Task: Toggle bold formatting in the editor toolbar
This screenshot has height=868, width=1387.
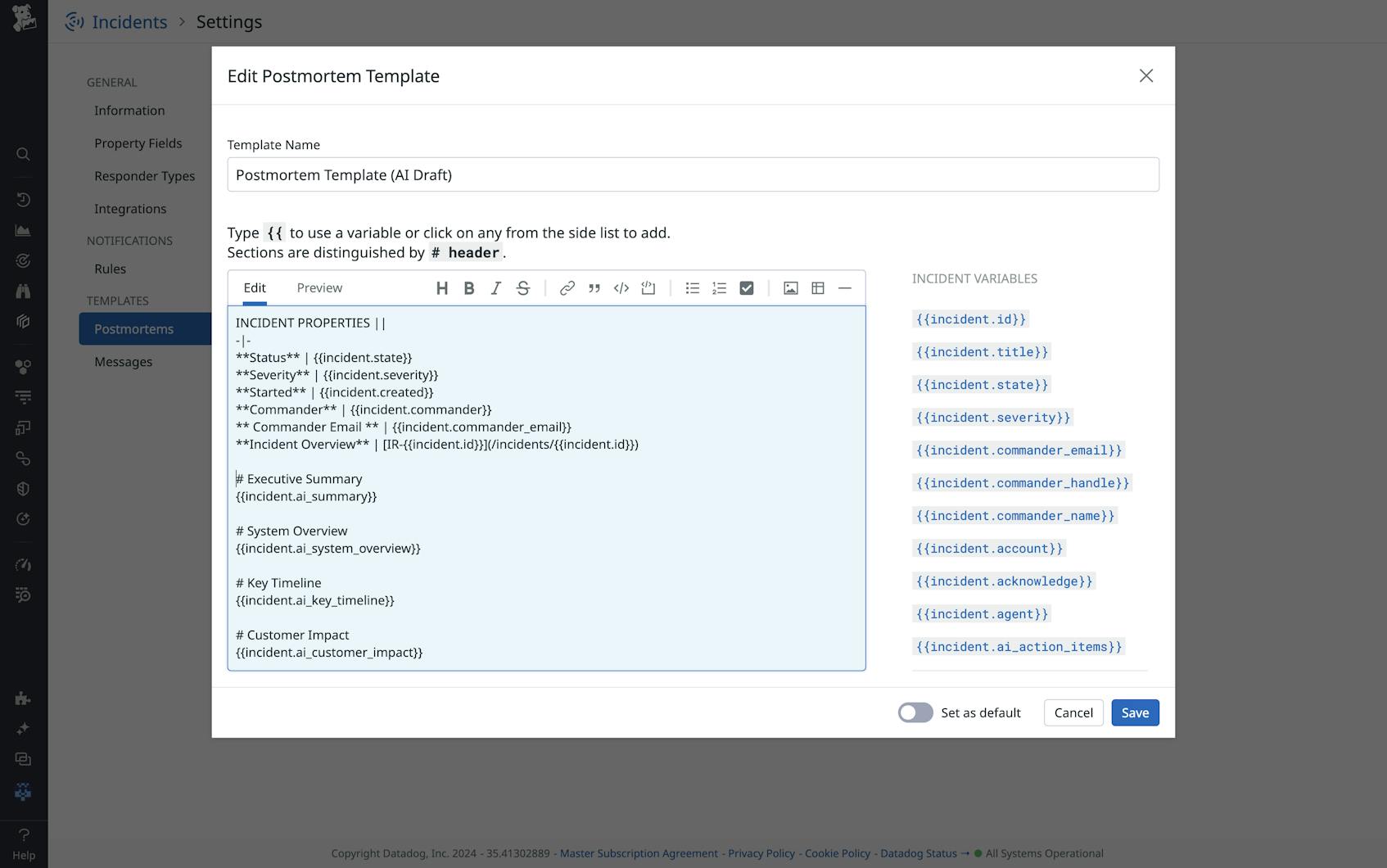Action: [x=469, y=288]
